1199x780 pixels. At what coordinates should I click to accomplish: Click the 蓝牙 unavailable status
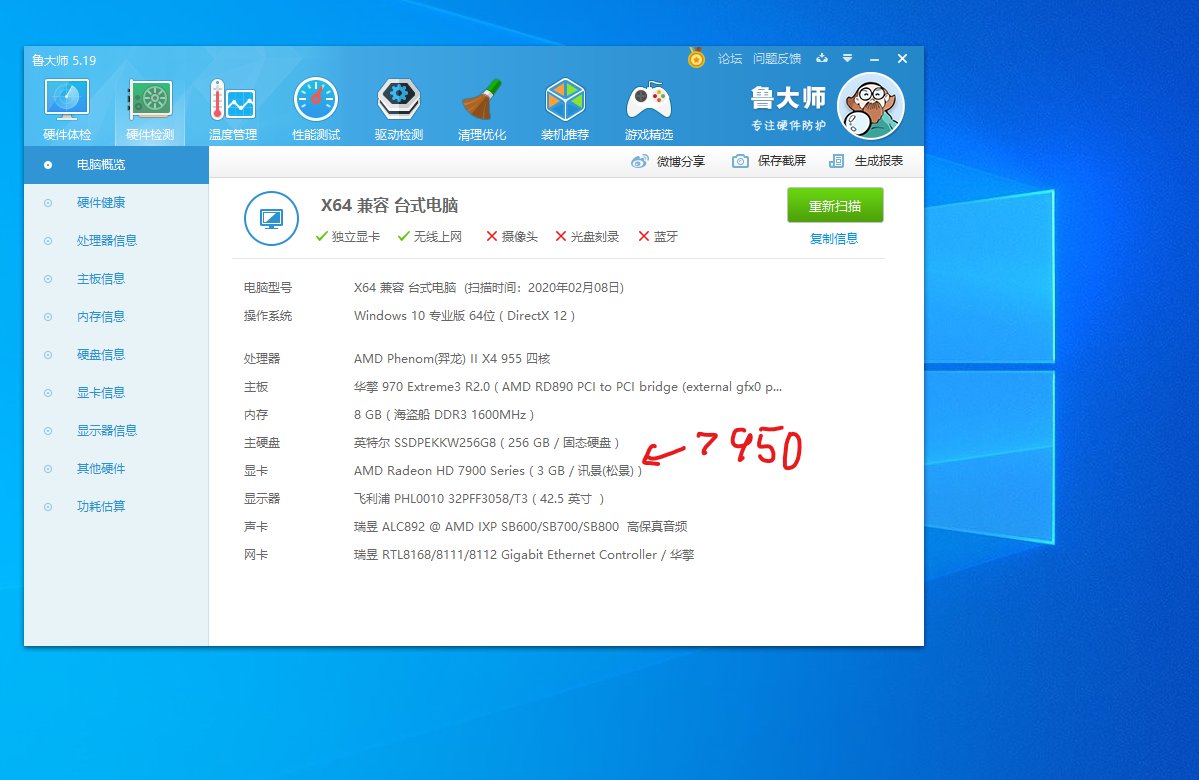pyautogui.click(x=658, y=237)
